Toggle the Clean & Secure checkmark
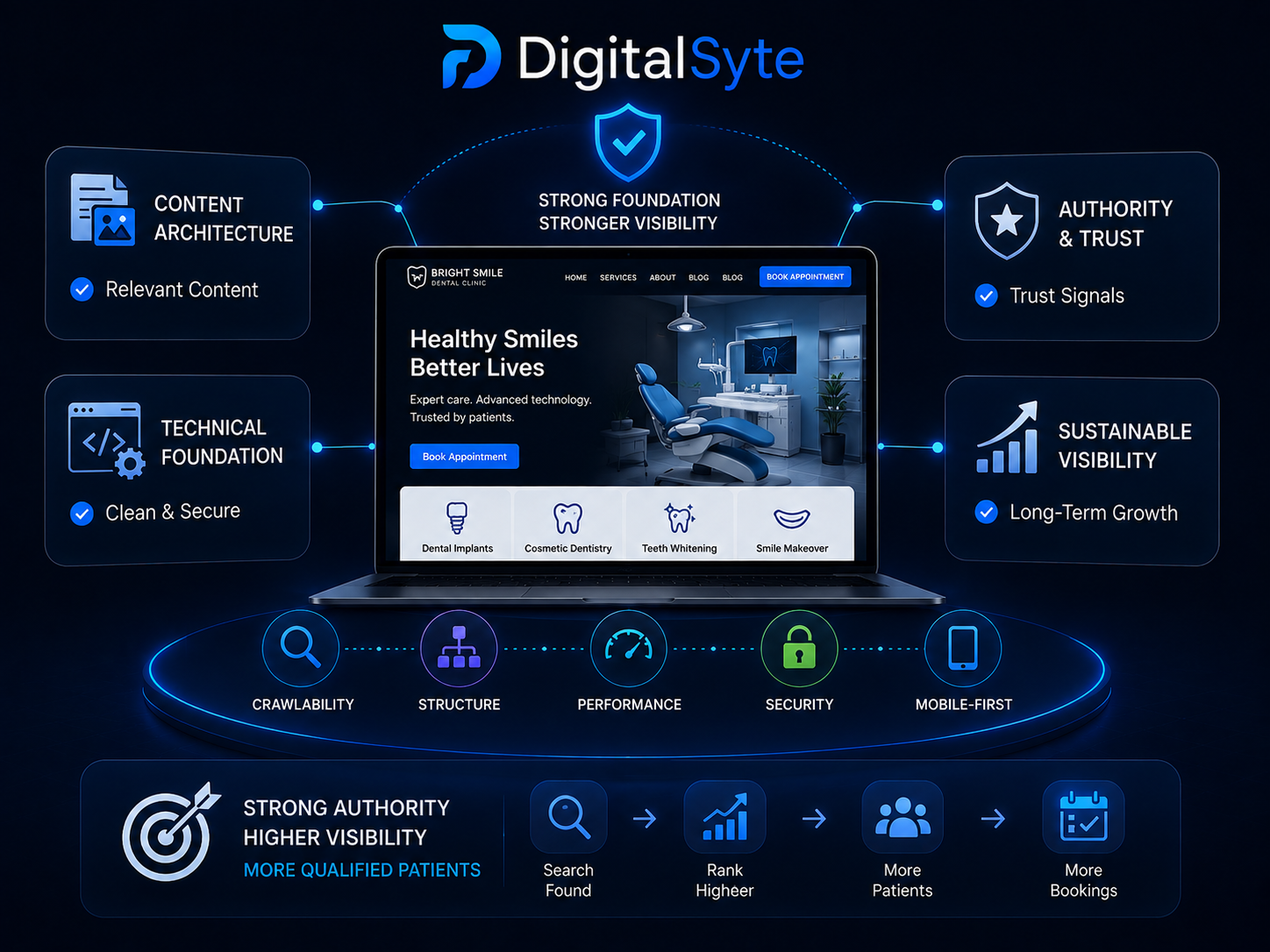 tap(82, 513)
